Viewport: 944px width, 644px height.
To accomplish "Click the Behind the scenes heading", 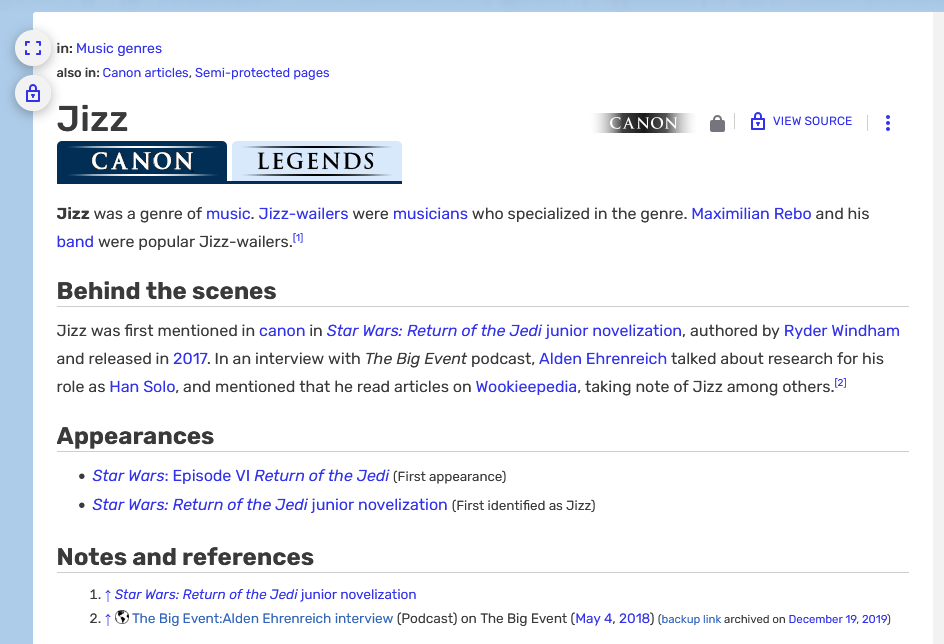I will (166, 291).
